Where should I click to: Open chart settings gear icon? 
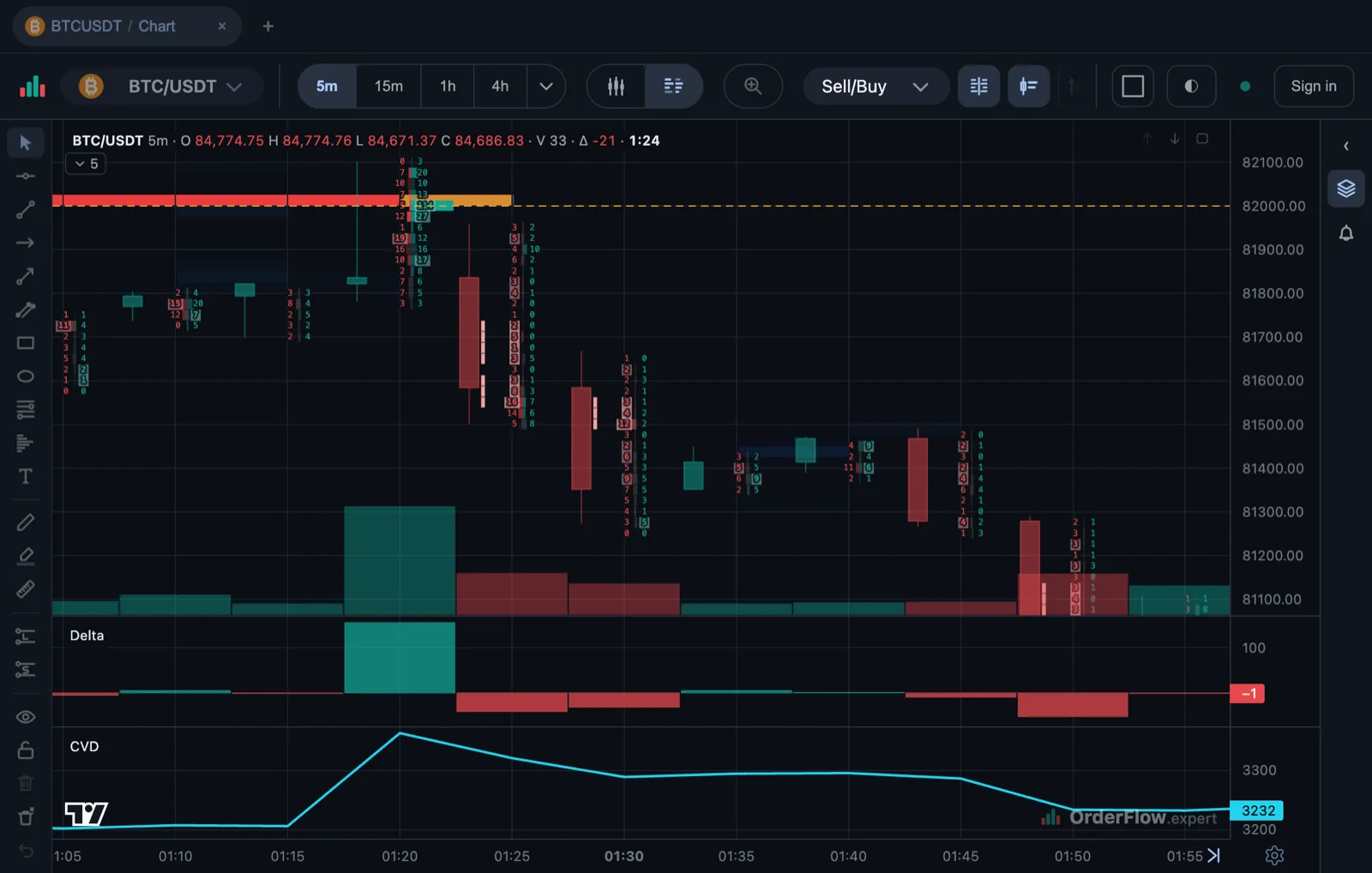coord(1274,855)
